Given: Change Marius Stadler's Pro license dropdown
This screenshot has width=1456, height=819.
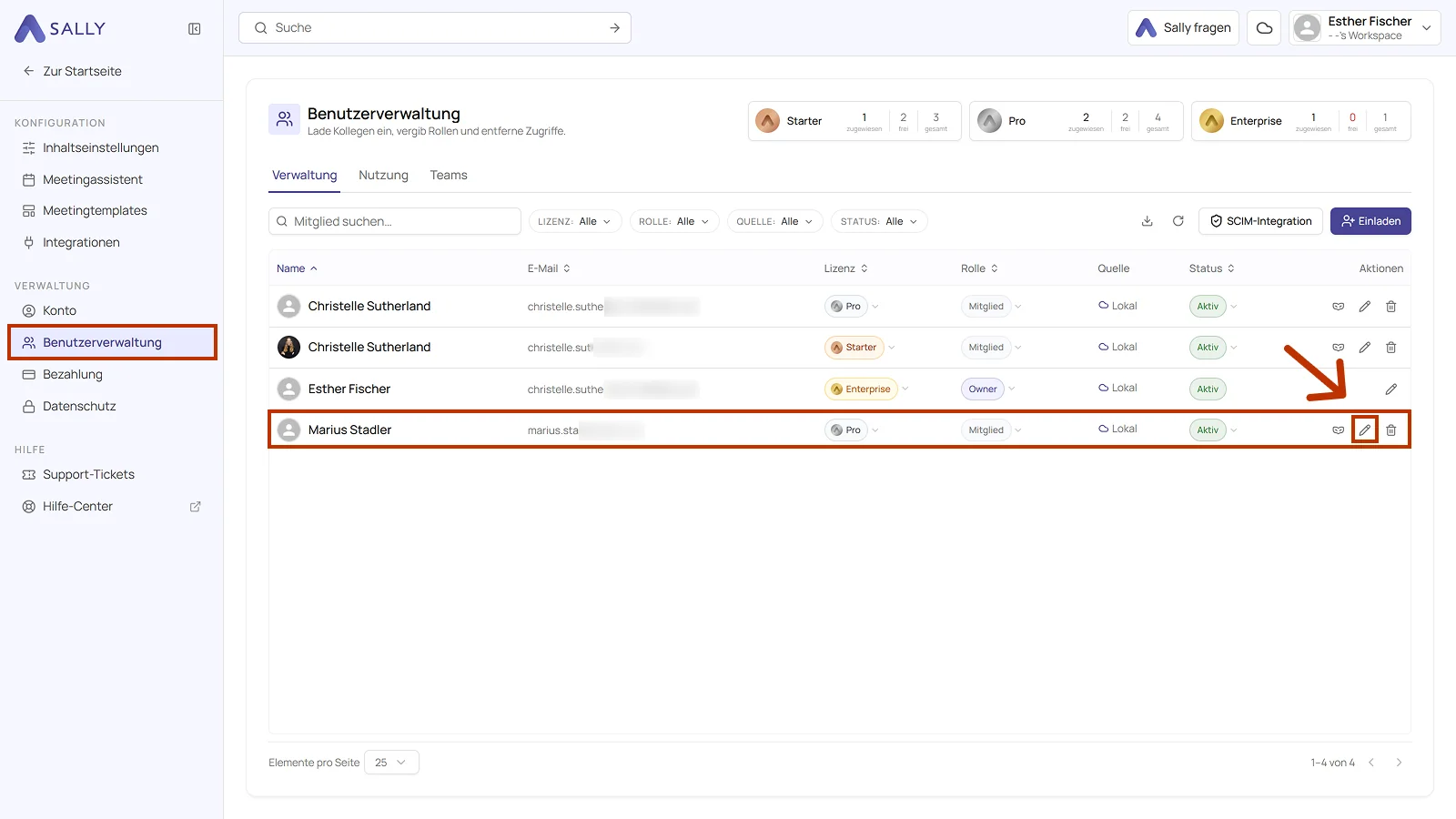Looking at the screenshot, I should tap(852, 430).
